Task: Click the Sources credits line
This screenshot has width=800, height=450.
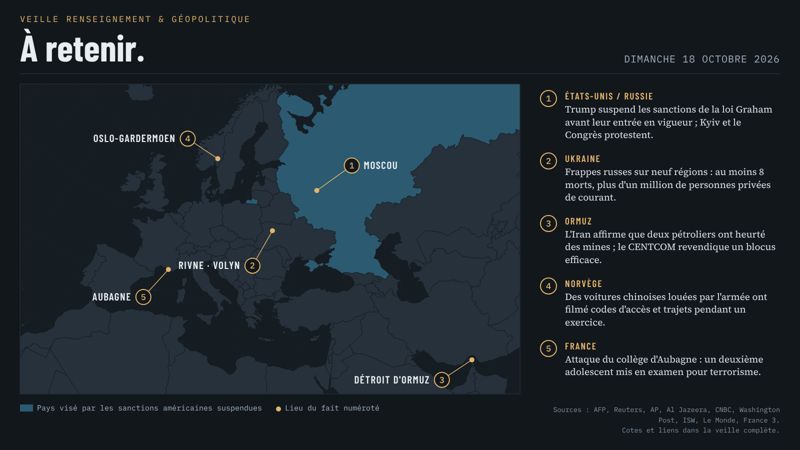Action: 666,415
